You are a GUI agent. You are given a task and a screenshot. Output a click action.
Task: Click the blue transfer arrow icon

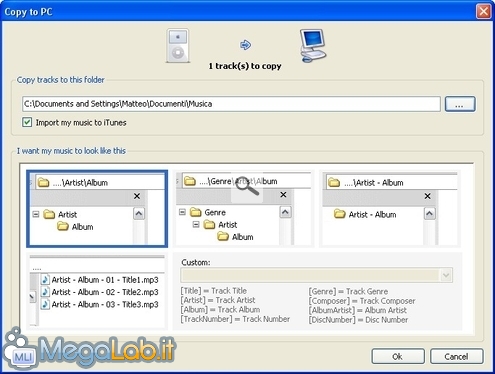click(245, 44)
